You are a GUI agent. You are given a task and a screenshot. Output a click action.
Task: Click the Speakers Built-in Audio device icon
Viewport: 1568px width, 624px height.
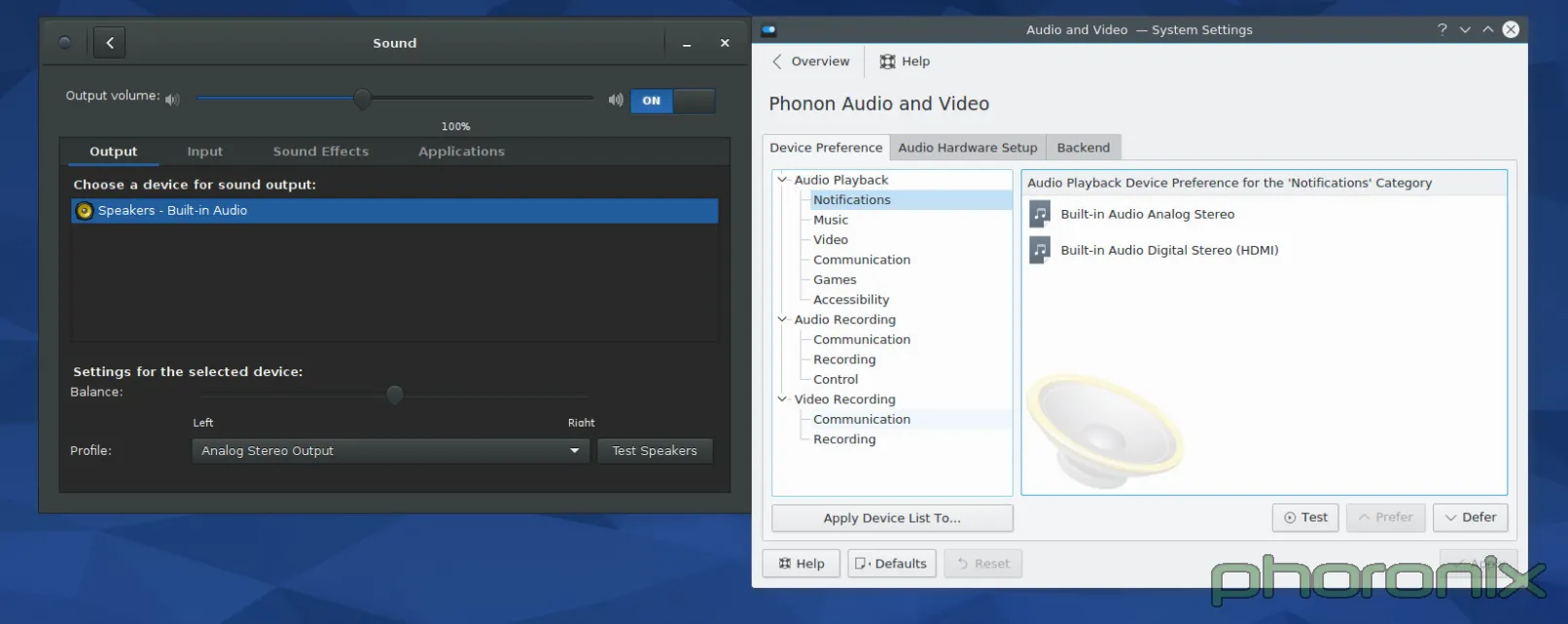85,211
